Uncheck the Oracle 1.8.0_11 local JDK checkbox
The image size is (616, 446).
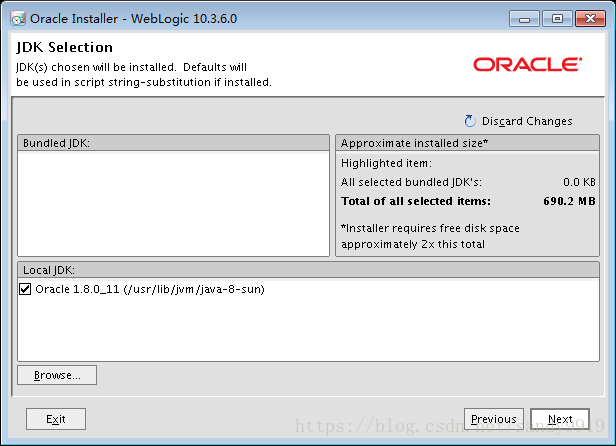[25, 289]
